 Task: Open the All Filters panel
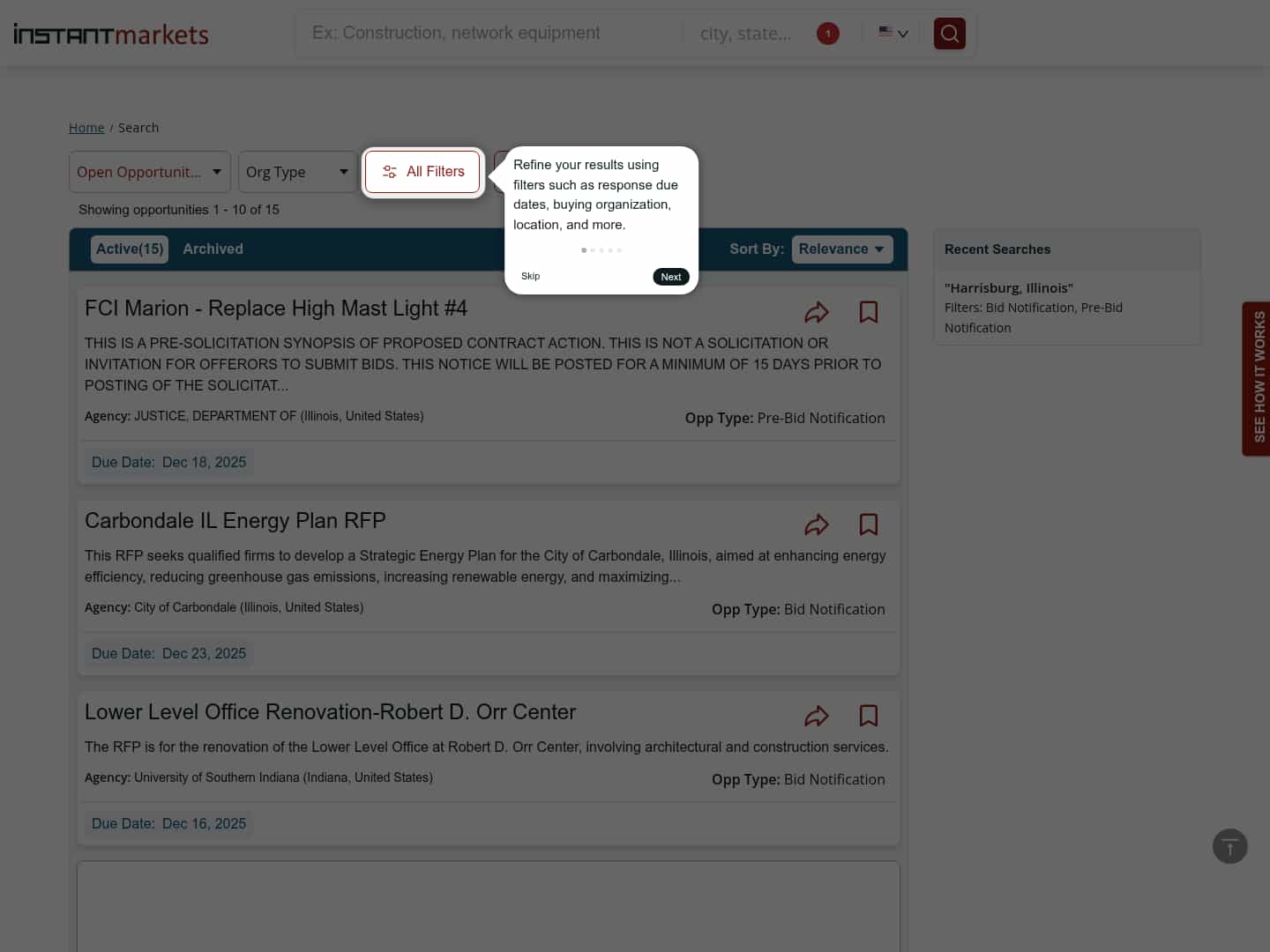coord(422,172)
